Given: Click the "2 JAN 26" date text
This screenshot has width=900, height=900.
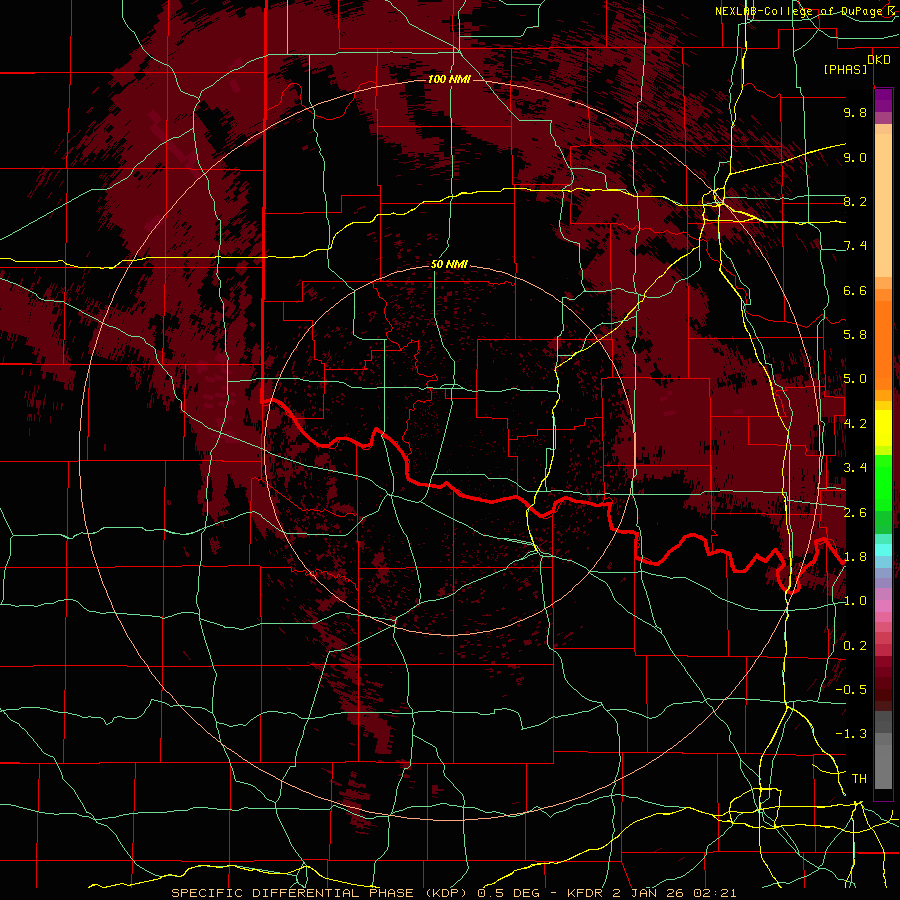Looking at the screenshot, I should point(648,893).
